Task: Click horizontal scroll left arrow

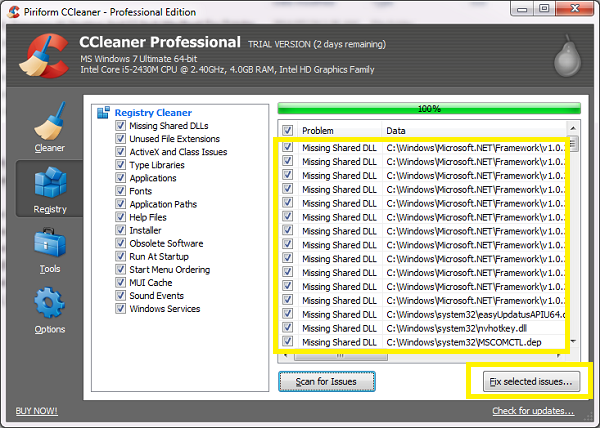Action: (285, 356)
